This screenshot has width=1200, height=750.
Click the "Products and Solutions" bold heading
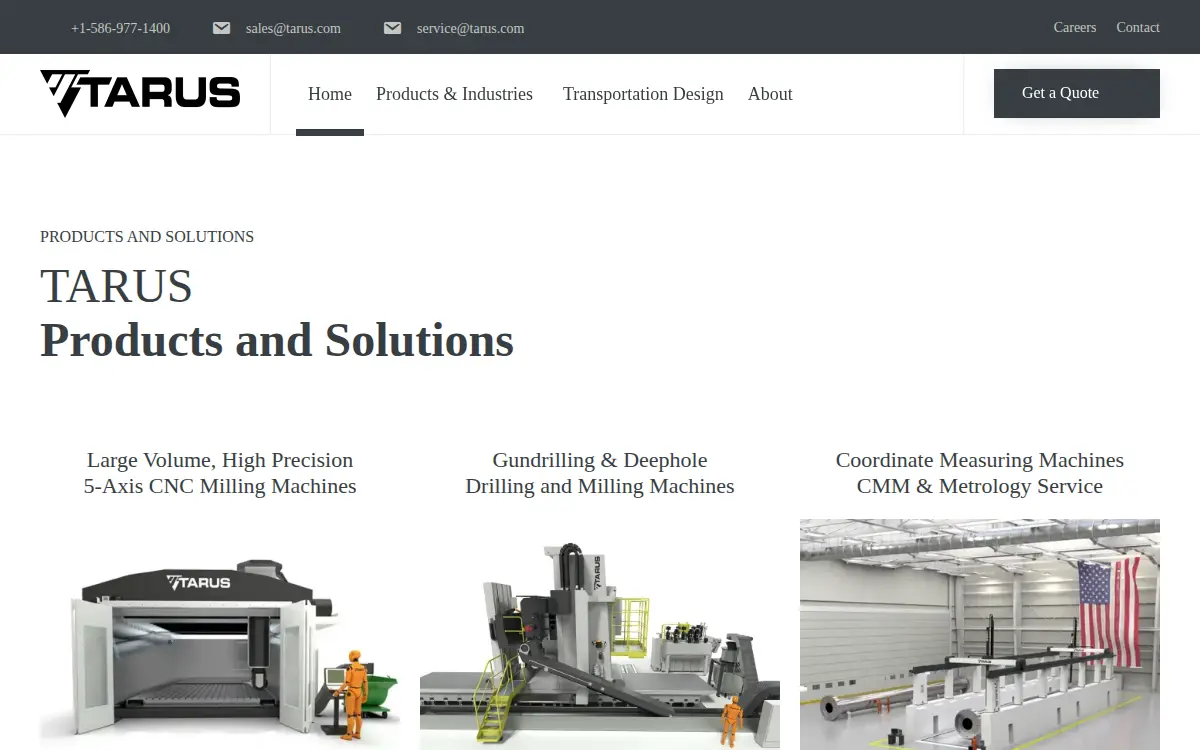coord(277,340)
